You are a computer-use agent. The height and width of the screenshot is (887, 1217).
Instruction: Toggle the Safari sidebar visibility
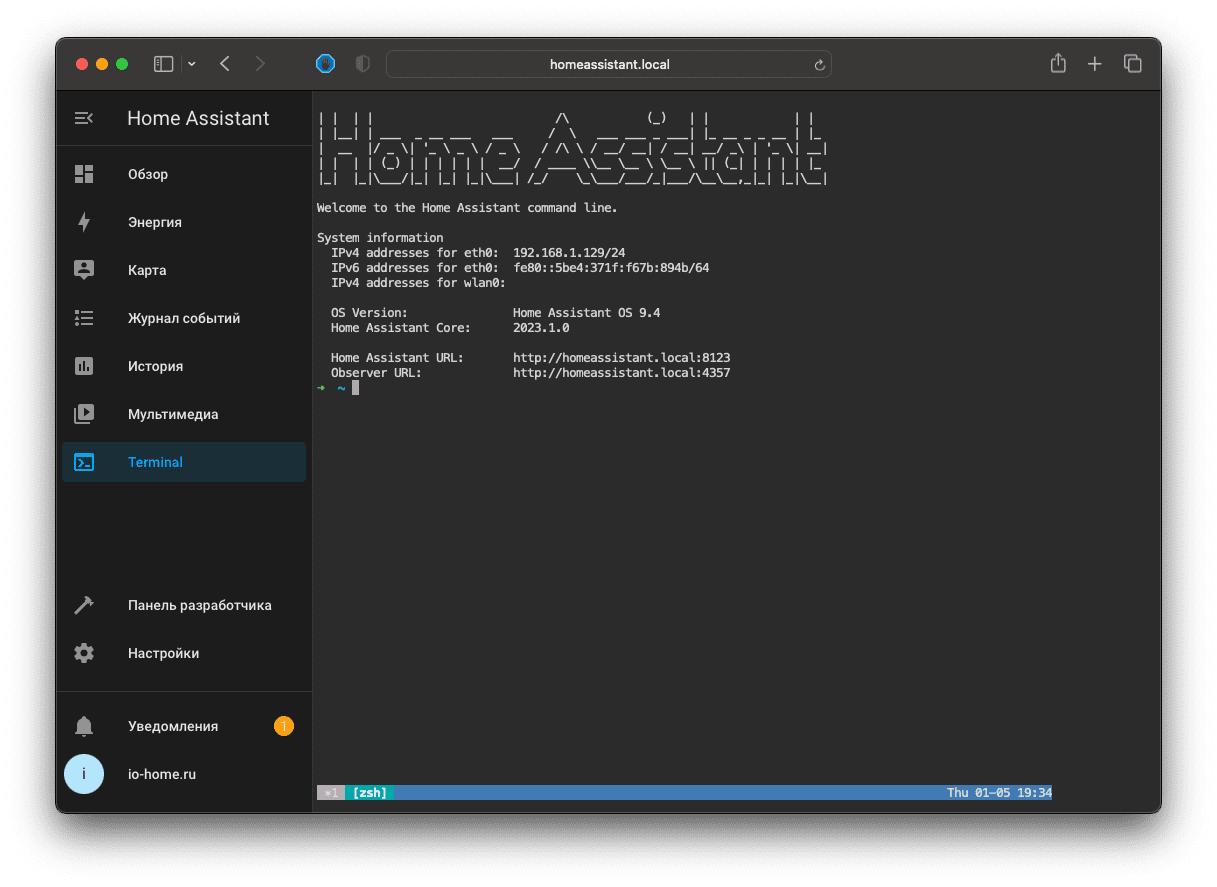[163, 63]
